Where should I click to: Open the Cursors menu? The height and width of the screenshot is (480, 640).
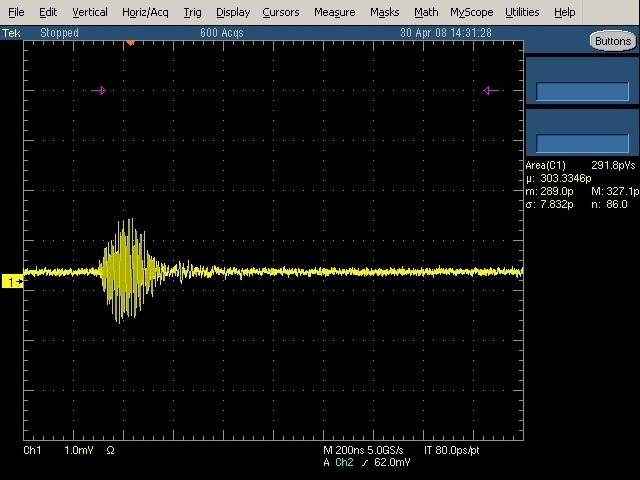point(280,12)
